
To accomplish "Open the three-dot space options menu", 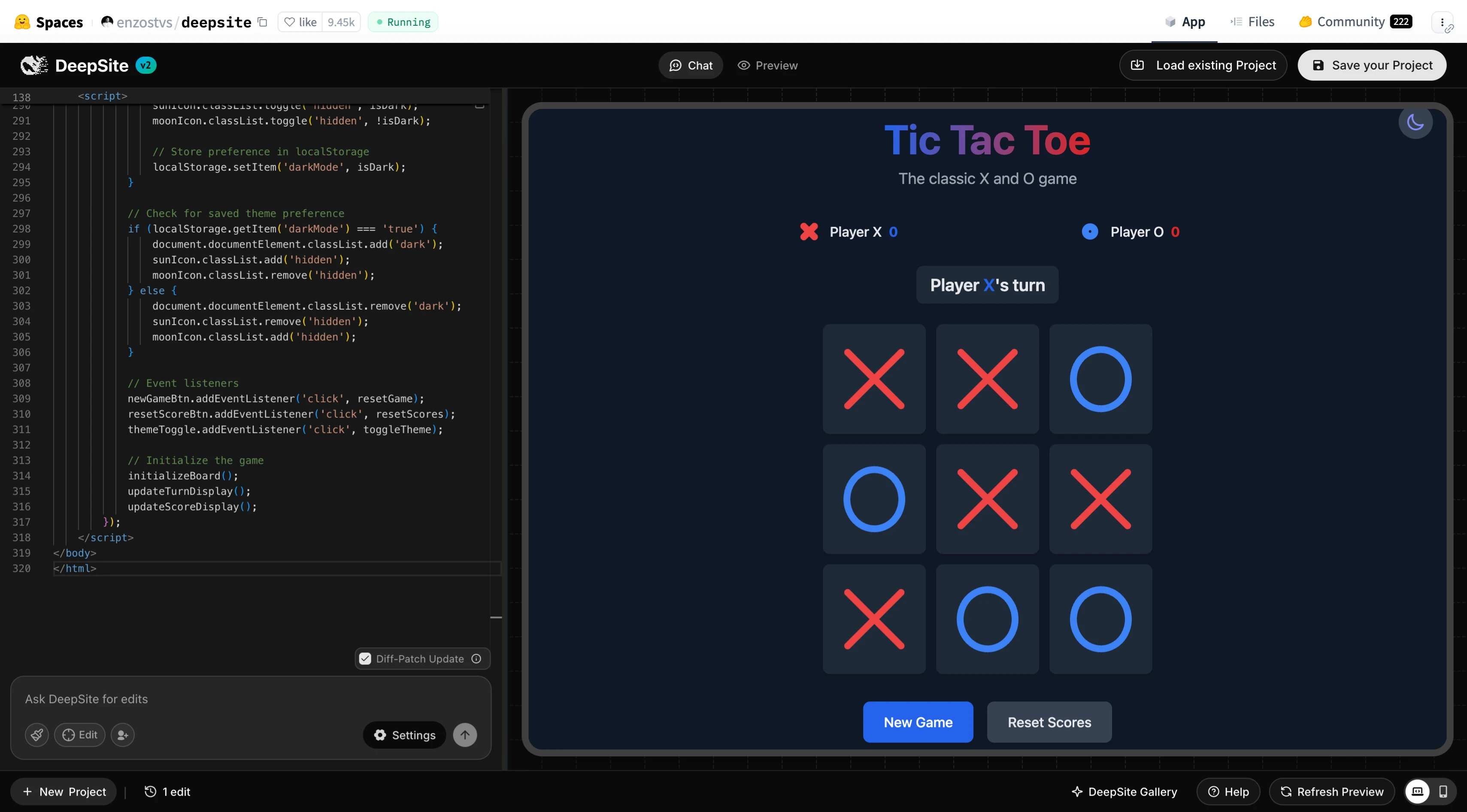I will [1442, 22].
